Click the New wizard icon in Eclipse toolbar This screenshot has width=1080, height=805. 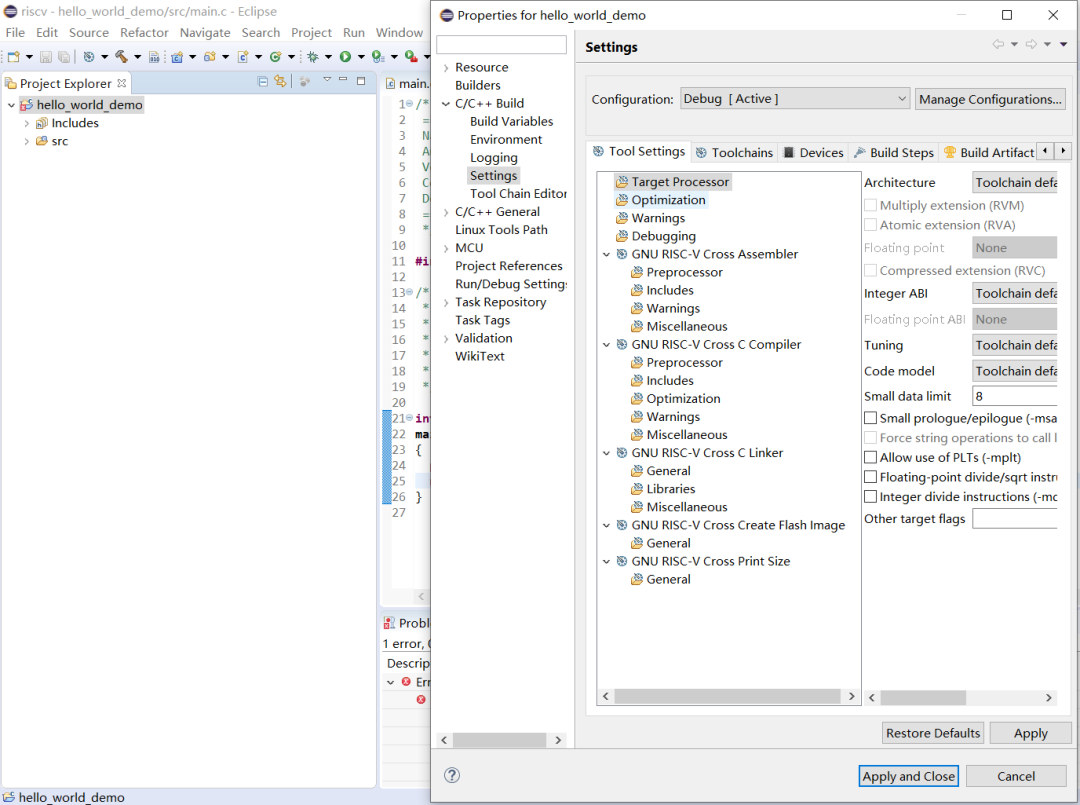click(14, 56)
